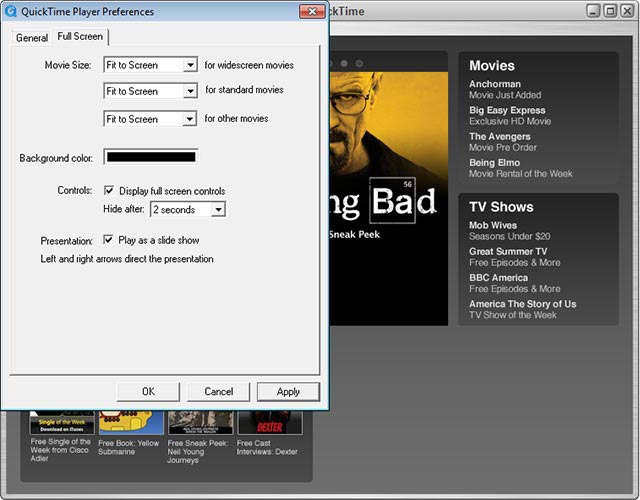Click the TV Shows section heading
The width and height of the screenshot is (640, 500).
coord(501,207)
